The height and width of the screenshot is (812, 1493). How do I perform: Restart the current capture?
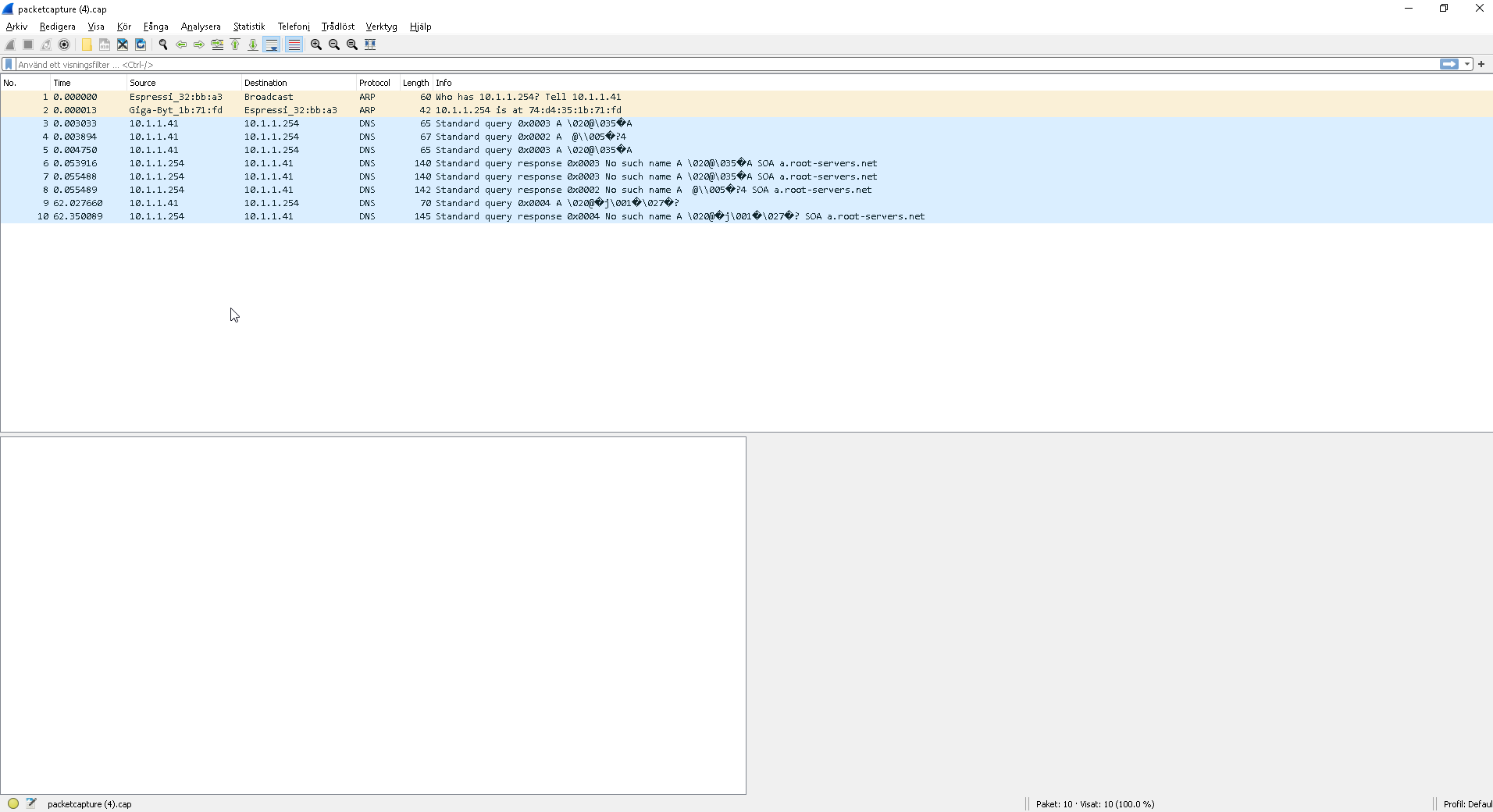(45, 45)
